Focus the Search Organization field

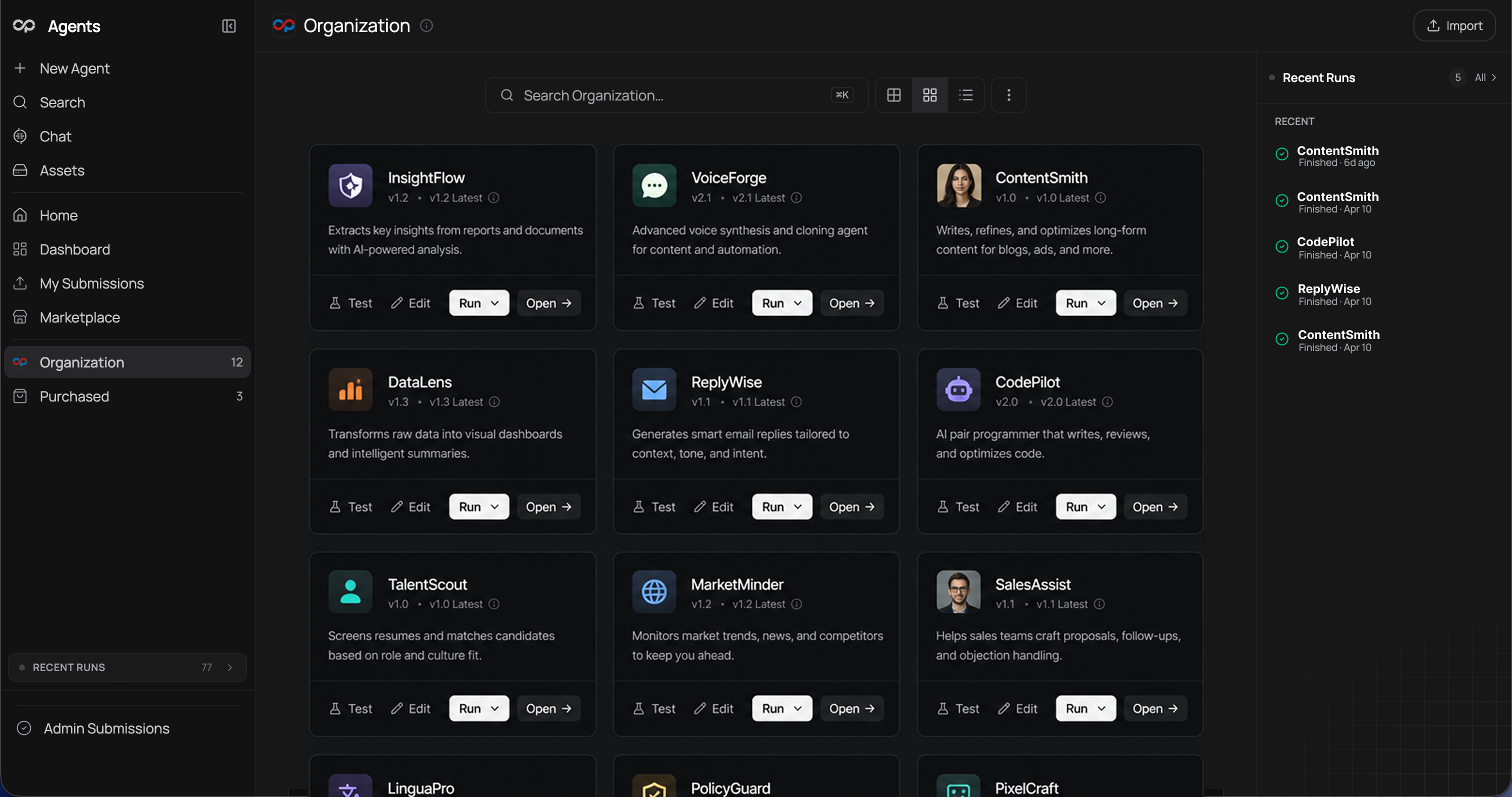pos(676,95)
